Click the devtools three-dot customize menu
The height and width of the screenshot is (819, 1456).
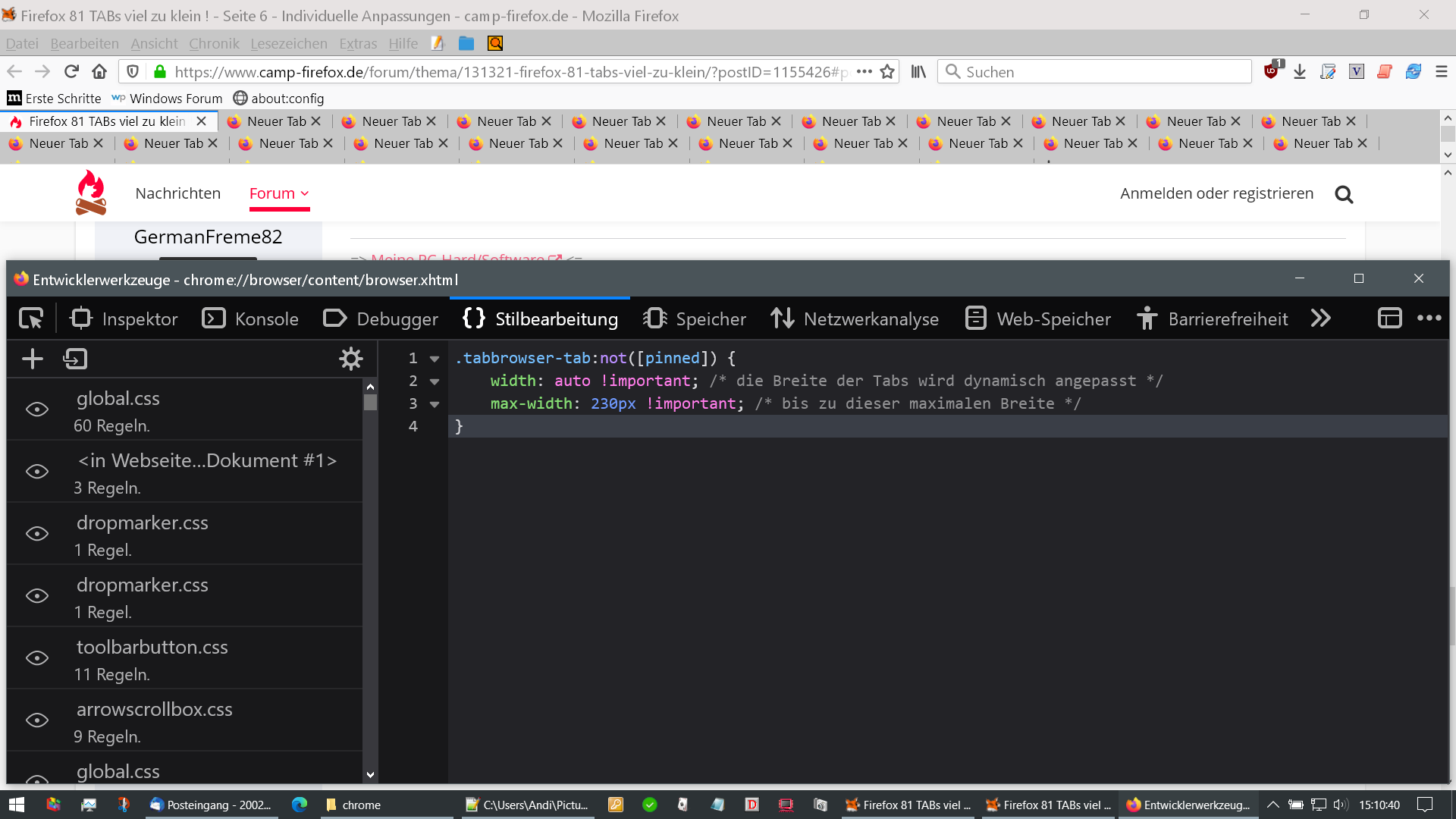pos(1429,318)
